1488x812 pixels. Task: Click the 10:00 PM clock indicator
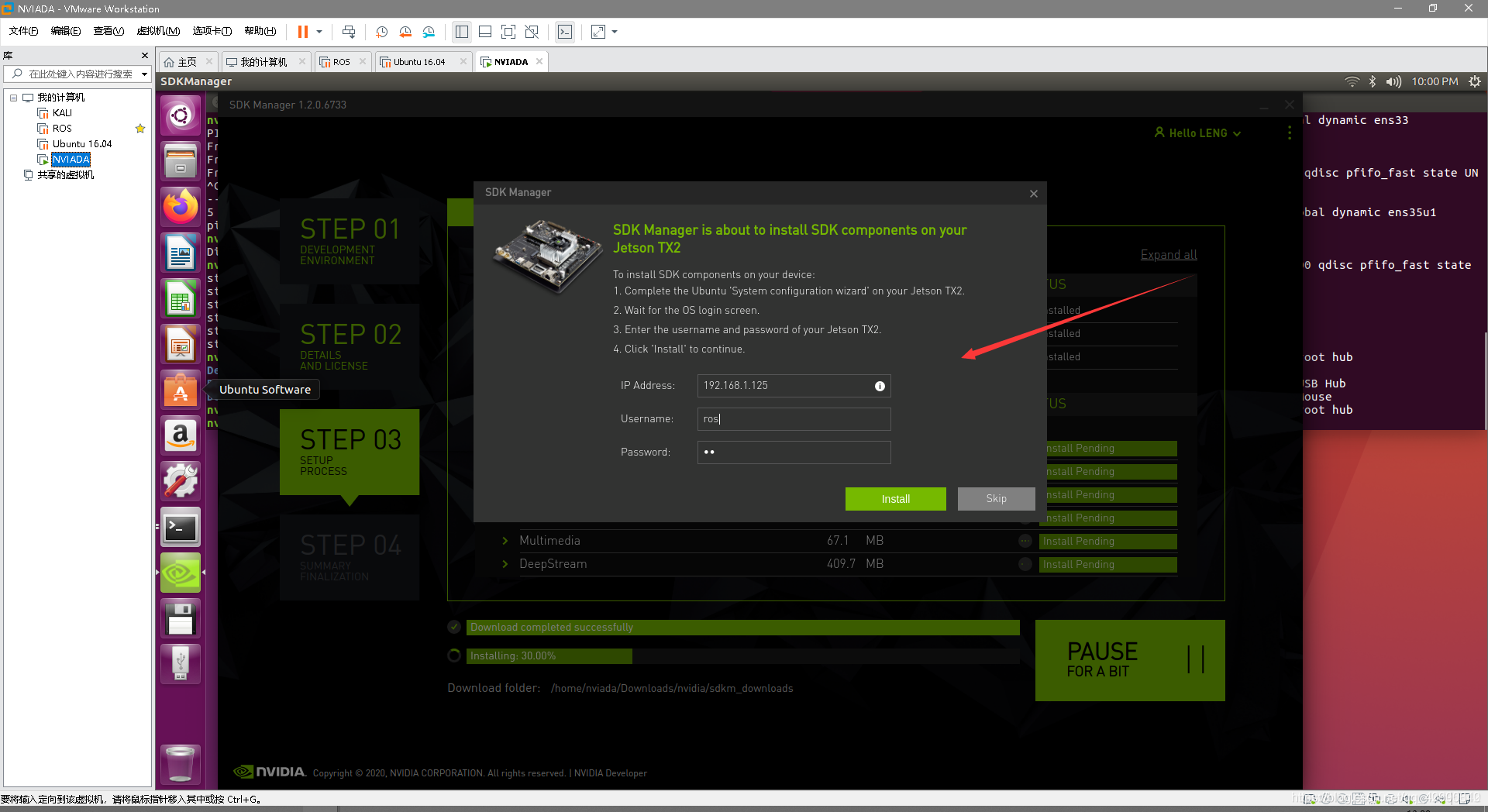[1435, 81]
